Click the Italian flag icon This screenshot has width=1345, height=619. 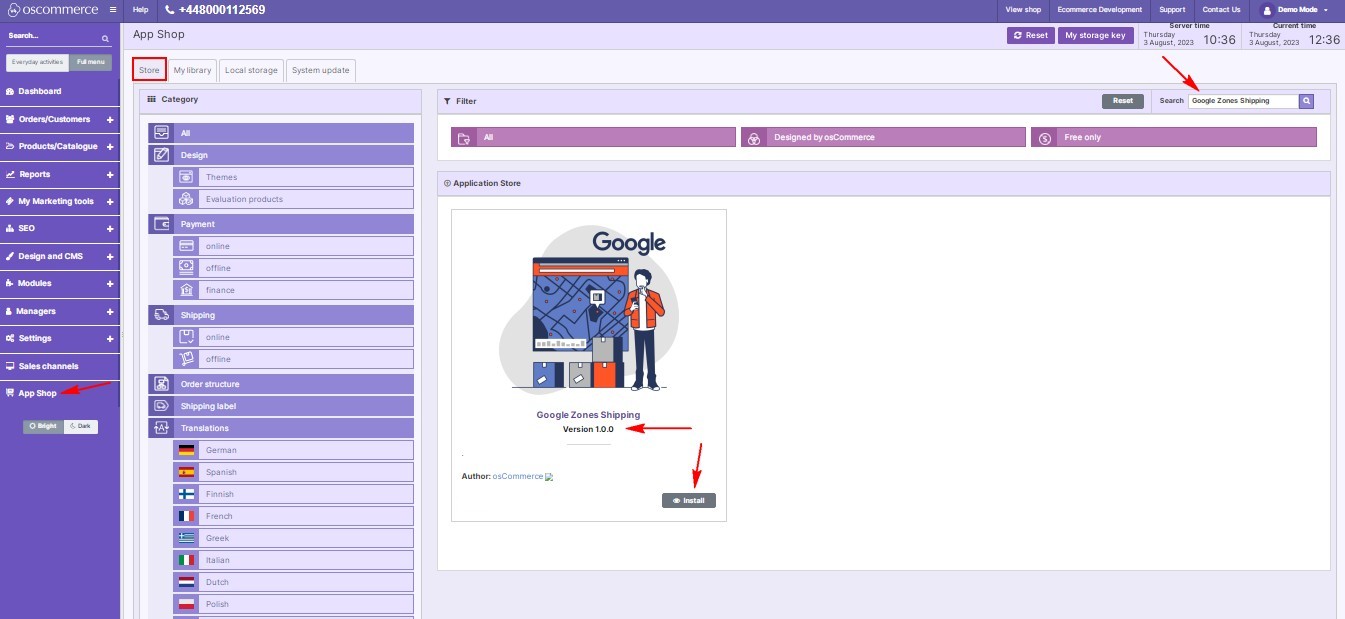(186, 560)
